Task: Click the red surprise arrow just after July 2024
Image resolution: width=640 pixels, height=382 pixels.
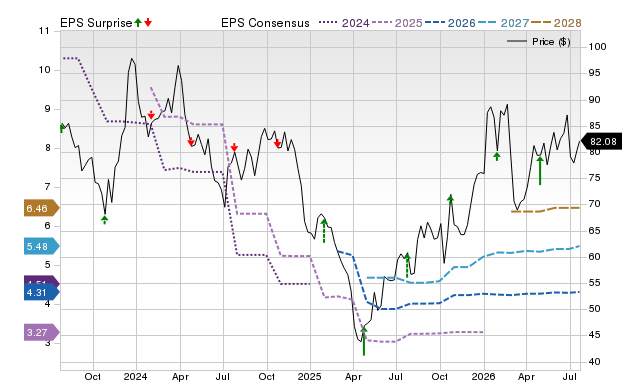Action: pyautogui.click(x=234, y=147)
